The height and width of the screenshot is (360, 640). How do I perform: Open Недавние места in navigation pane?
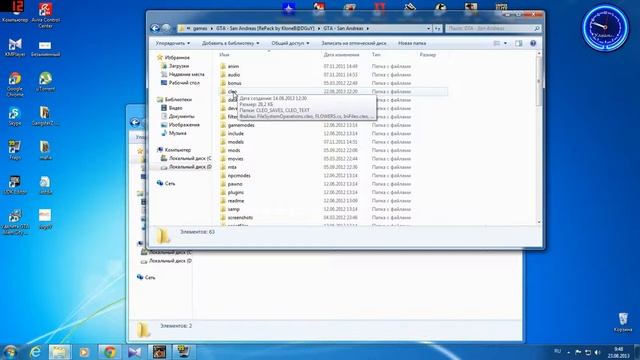click(182, 74)
